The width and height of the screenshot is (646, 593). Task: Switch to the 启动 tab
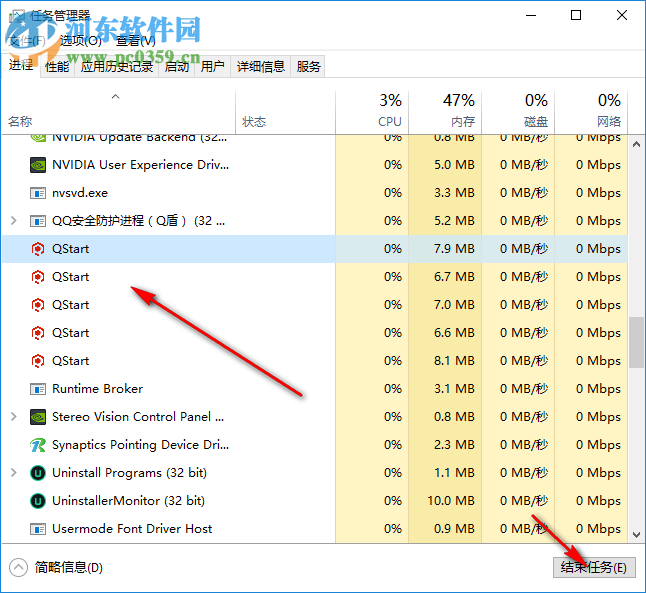point(176,66)
